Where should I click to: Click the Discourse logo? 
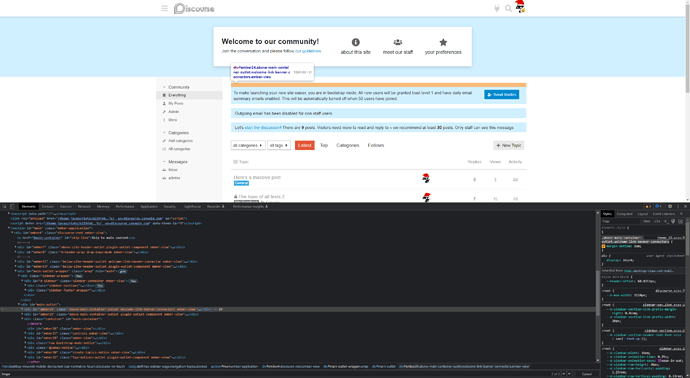pos(194,8)
